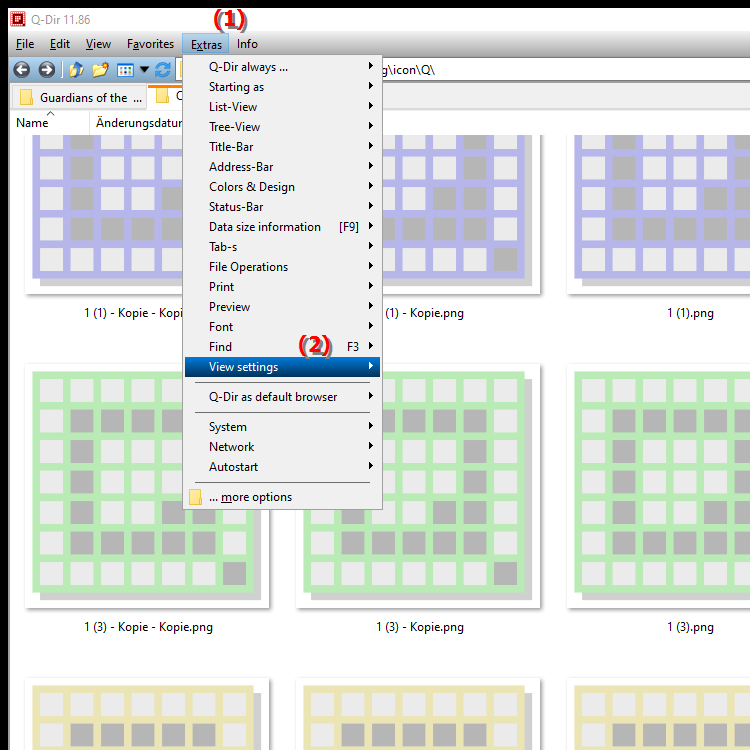This screenshot has width=750, height=750.
Task: Sort by the Name column header
Action: point(50,123)
